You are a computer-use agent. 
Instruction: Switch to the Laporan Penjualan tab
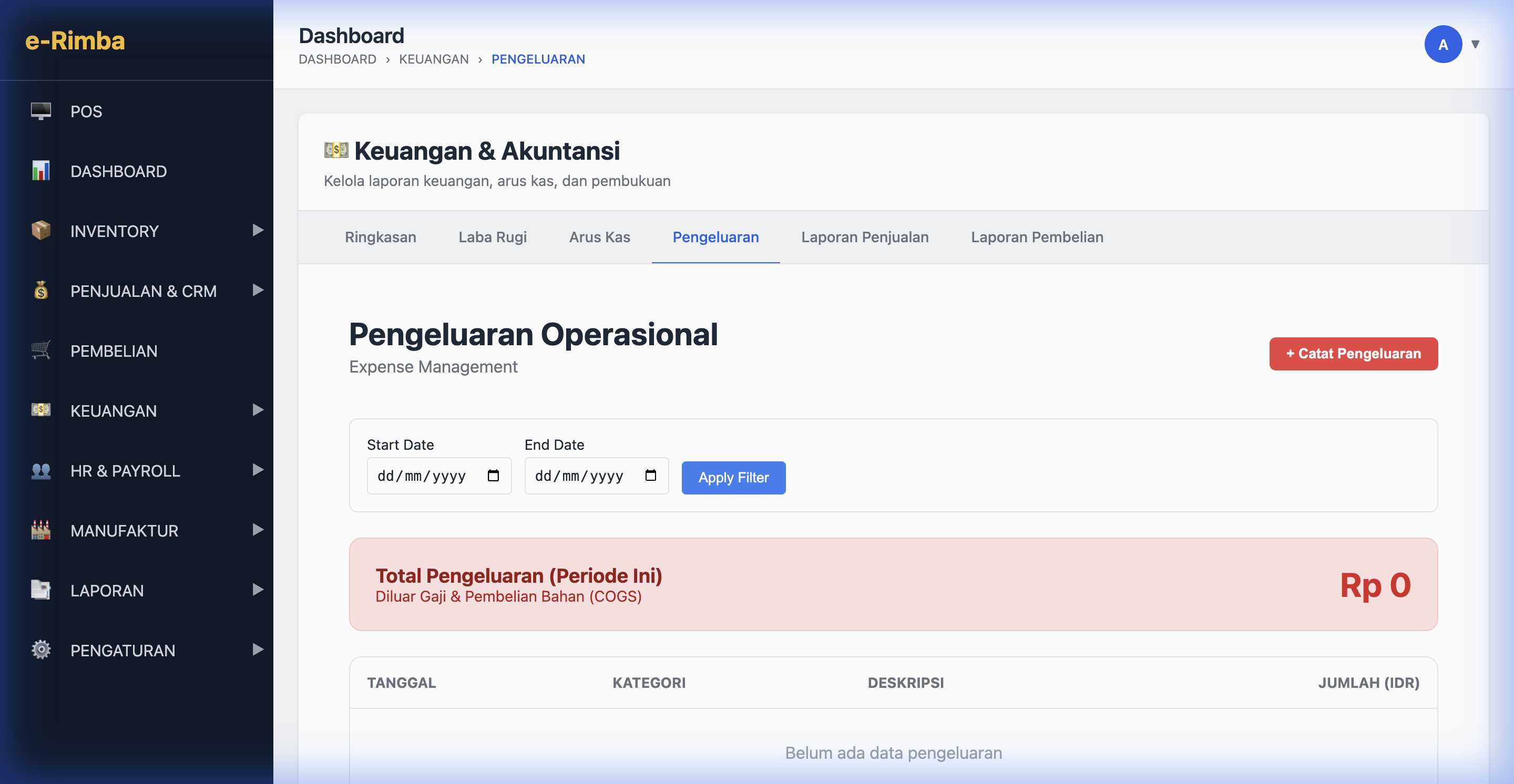tap(865, 238)
